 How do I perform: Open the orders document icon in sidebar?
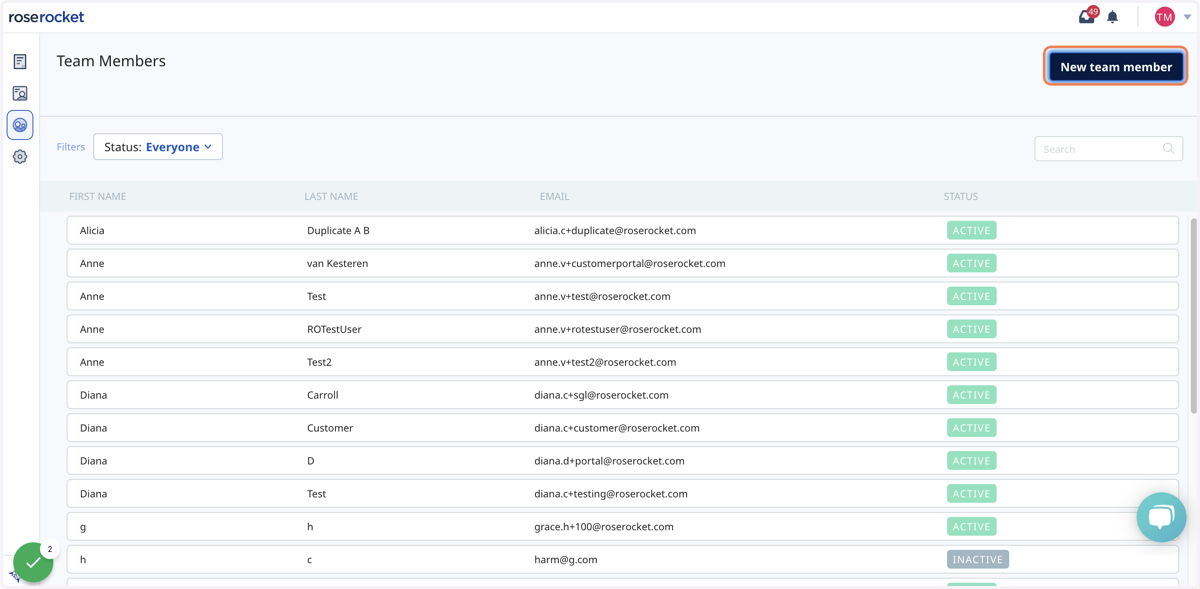click(20, 62)
